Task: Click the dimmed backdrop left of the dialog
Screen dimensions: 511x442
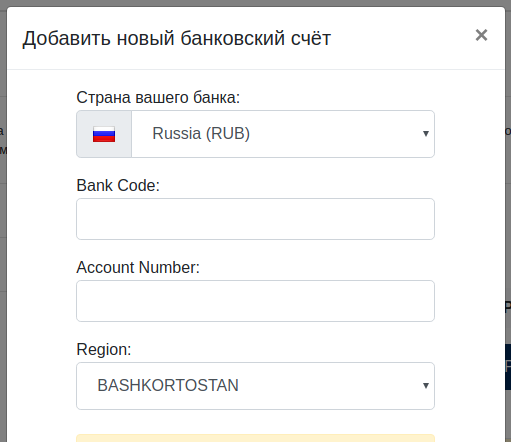Action: pos(3,233)
